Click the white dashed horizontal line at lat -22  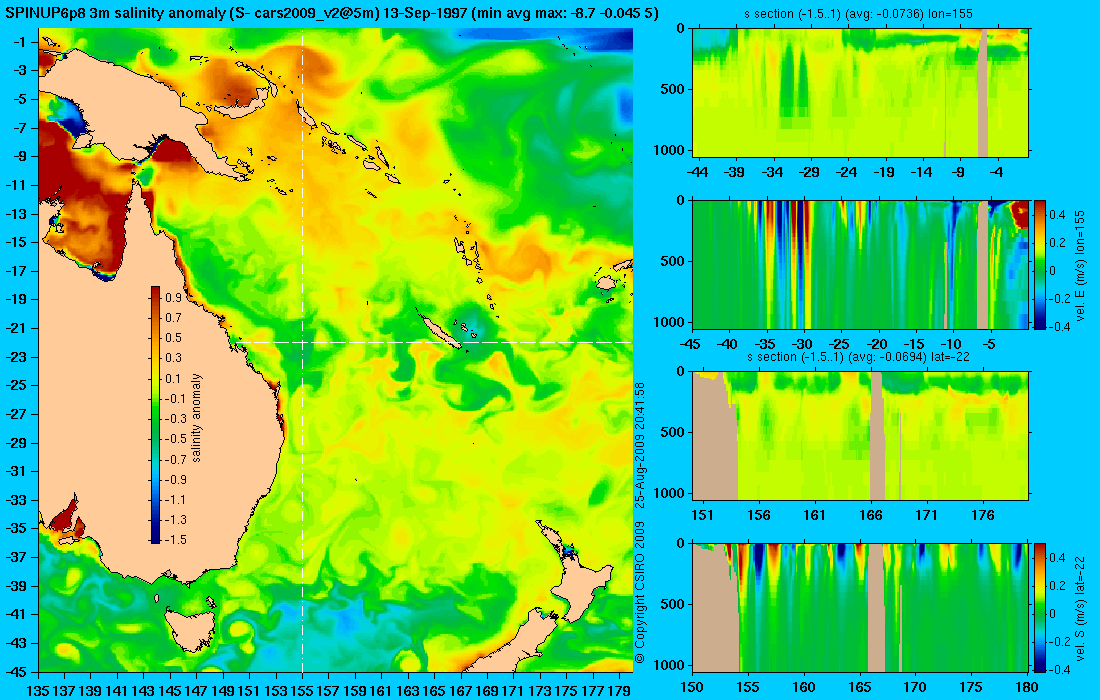point(435,342)
